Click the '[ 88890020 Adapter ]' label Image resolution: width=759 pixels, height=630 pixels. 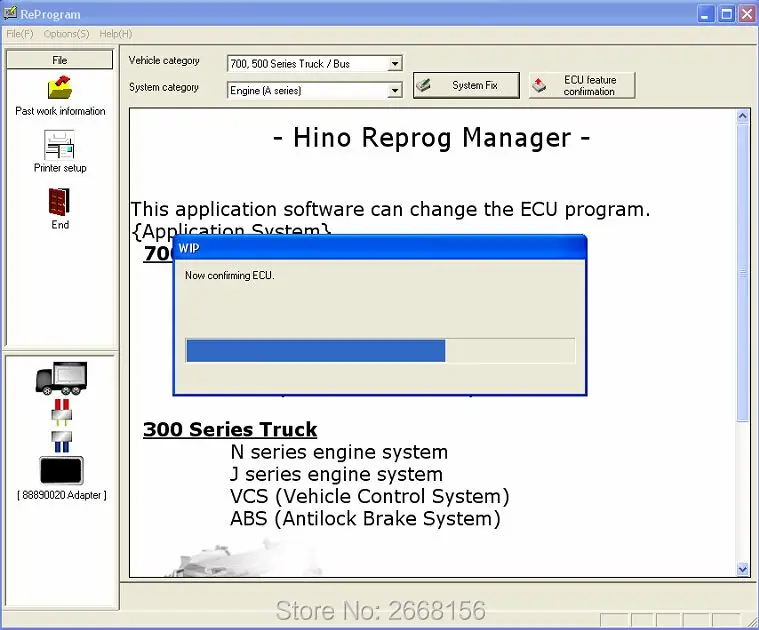tap(62, 495)
